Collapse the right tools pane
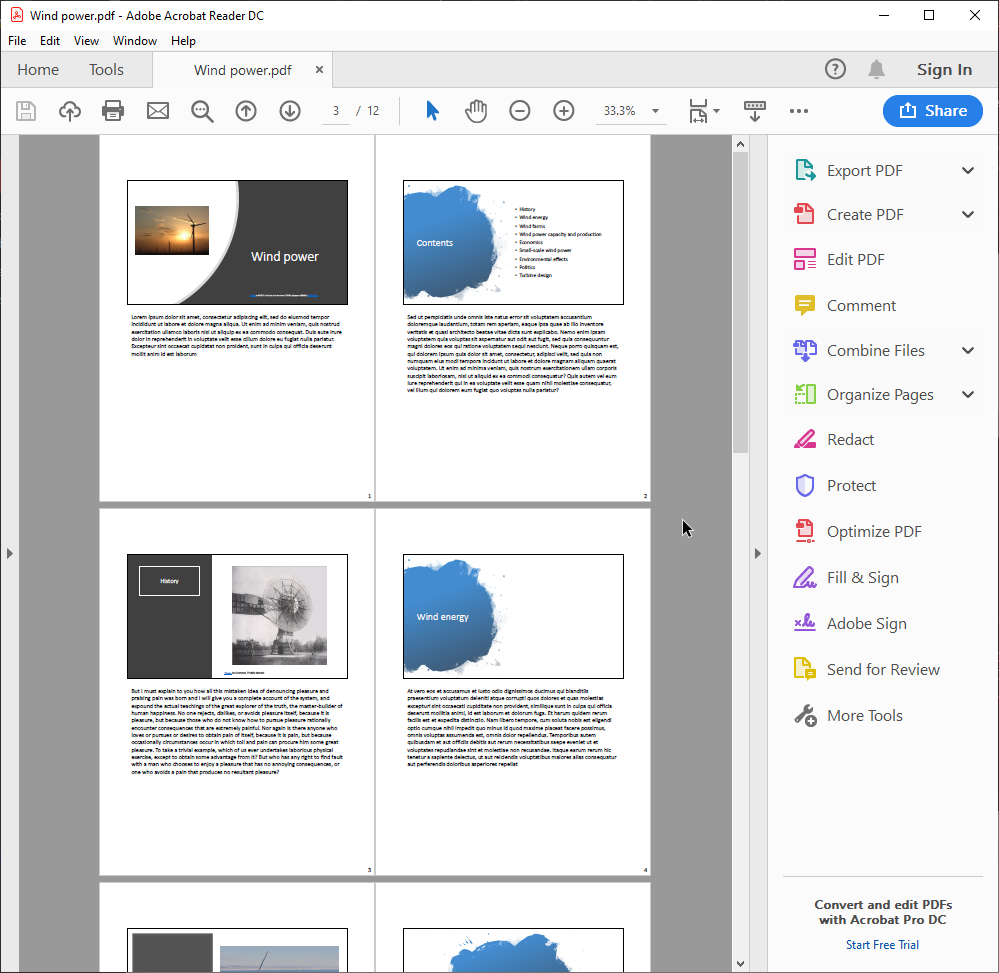The width and height of the screenshot is (999, 973). coord(757,553)
